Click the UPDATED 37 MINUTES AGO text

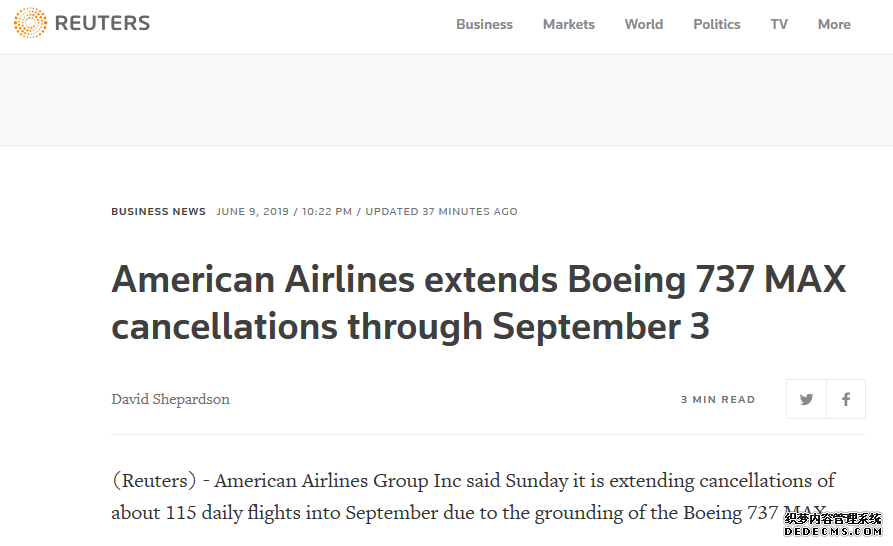[441, 211]
